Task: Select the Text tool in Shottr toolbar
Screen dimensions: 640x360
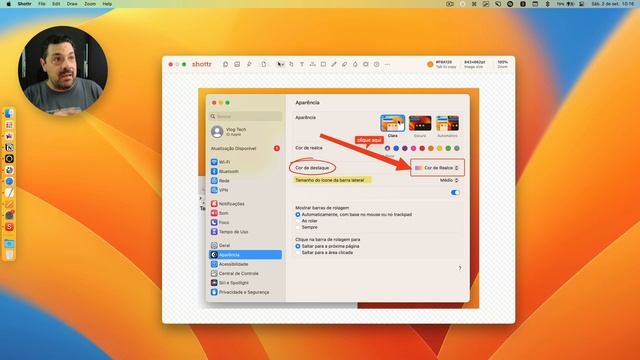Action: pos(302,64)
